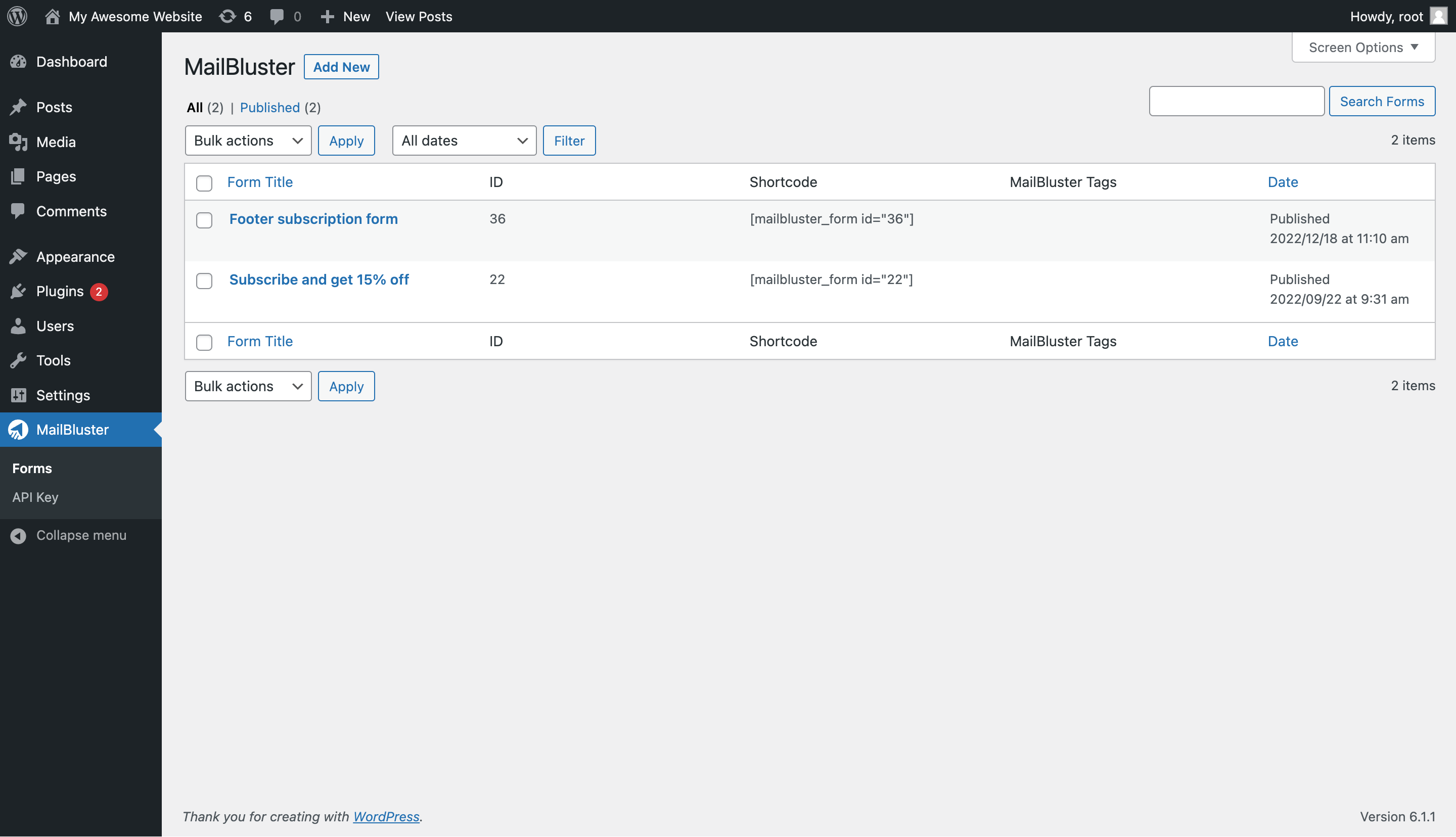
Task: Click the My Awesome Website site name
Action: 135,16
